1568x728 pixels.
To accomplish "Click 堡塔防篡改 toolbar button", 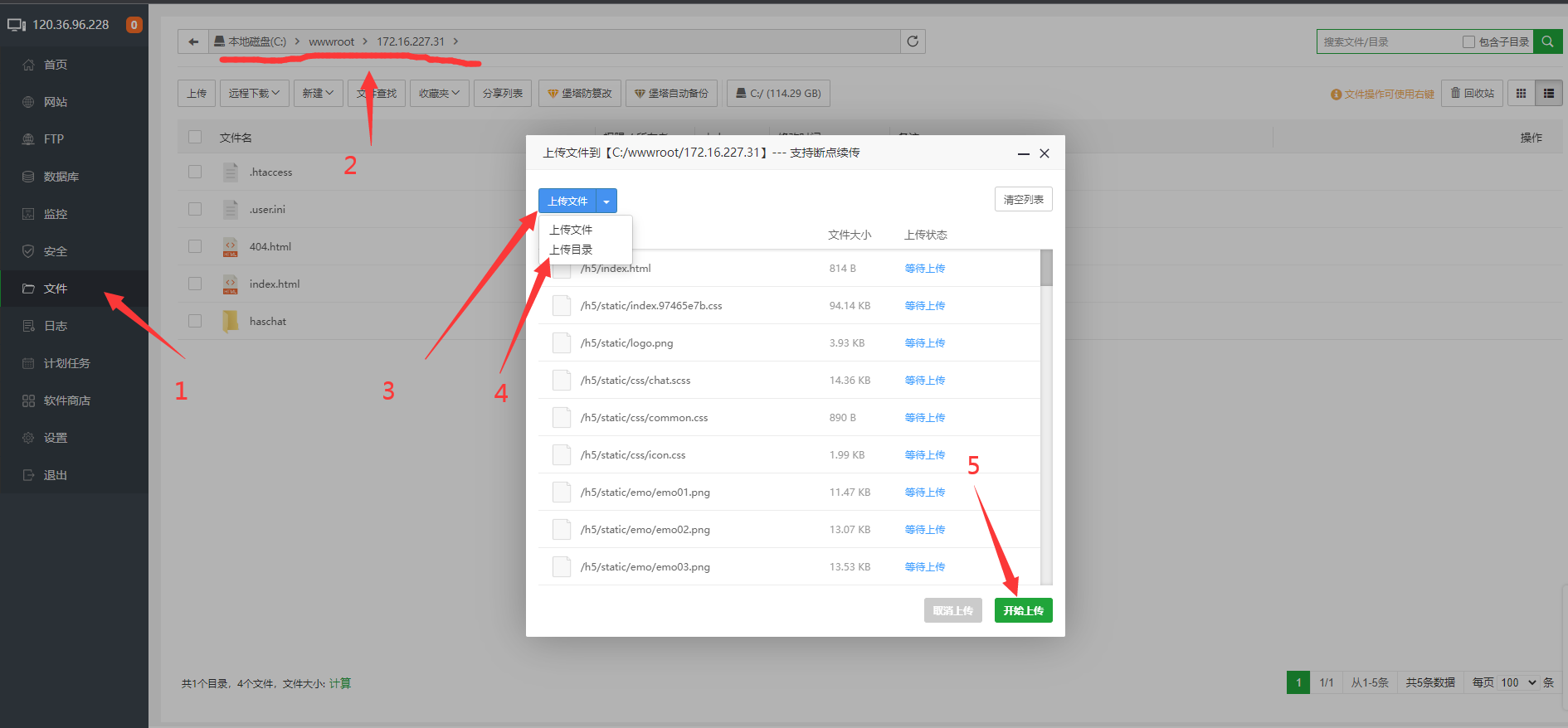I will tap(580, 94).
